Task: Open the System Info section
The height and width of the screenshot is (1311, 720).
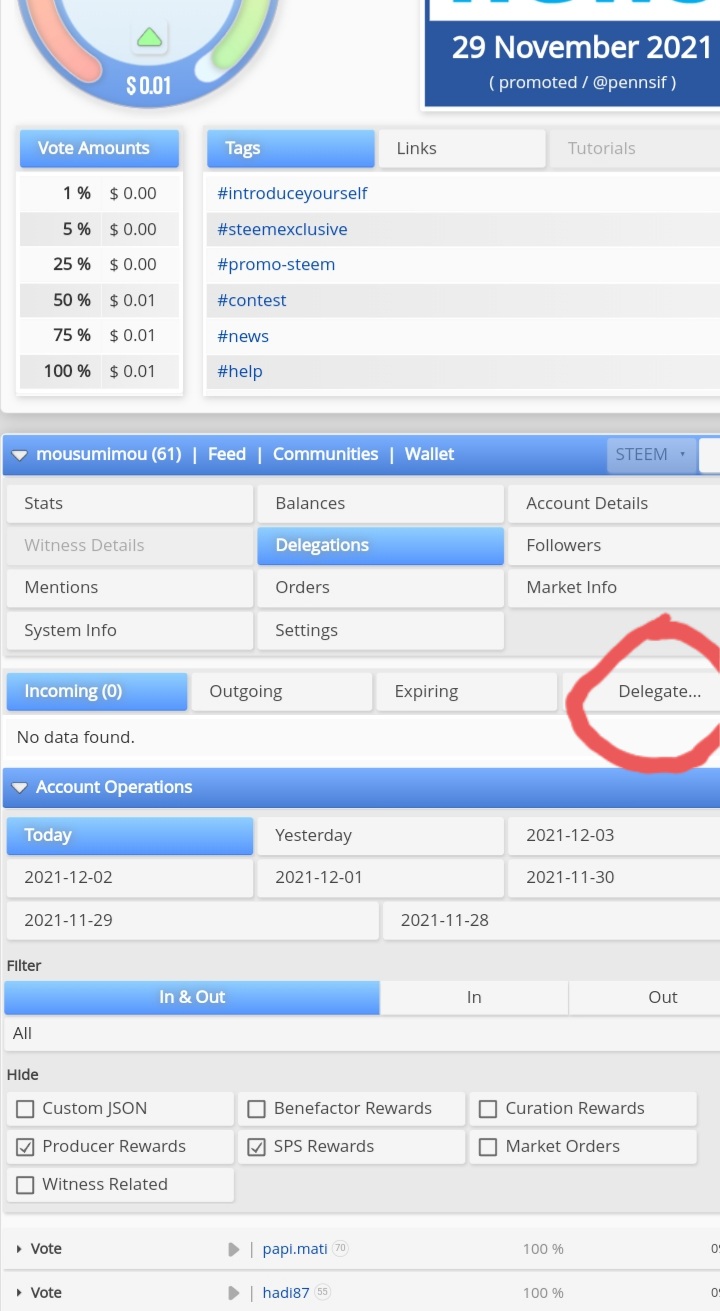Action: [x=129, y=630]
